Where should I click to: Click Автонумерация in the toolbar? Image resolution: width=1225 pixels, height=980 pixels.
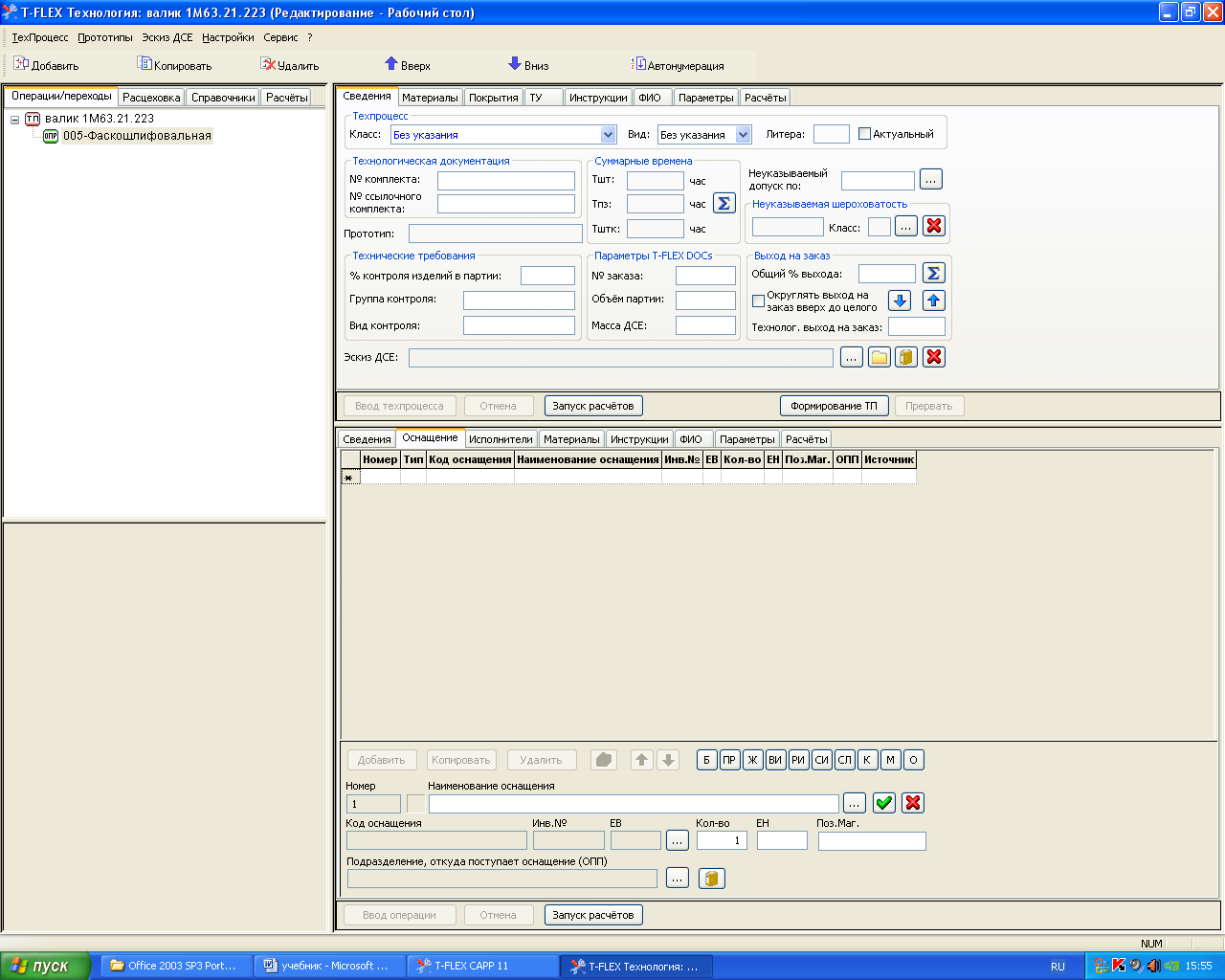[x=678, y=65]
